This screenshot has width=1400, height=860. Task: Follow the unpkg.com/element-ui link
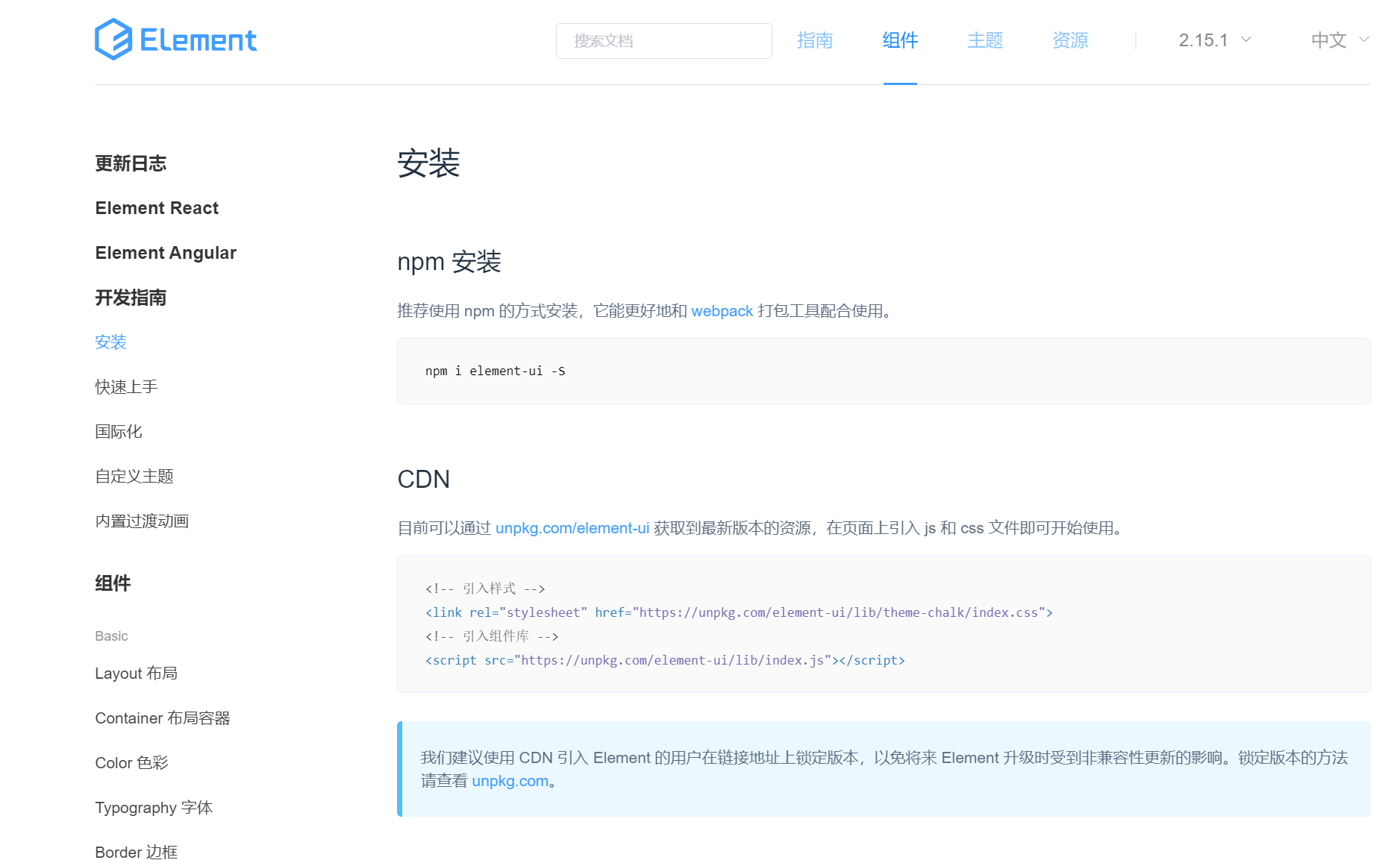point(572,528)
